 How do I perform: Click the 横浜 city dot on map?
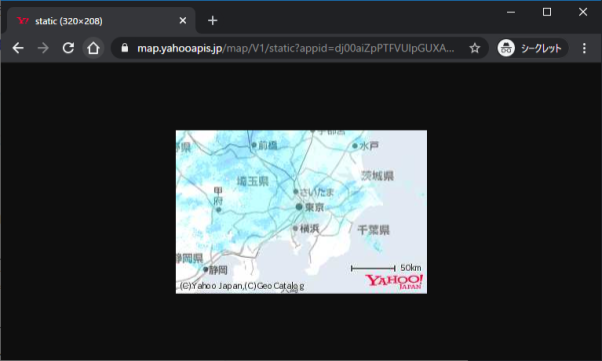[295, 229]
